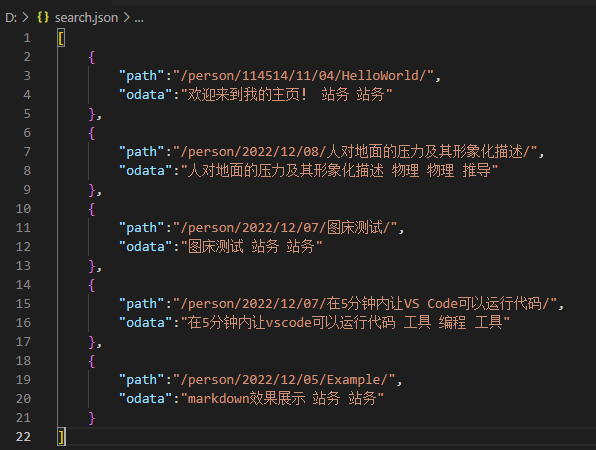The width and height of the screenshot is (596, 450).
Task: Click the /person/2022/12/05/Example/ path value
Action: pyautogui.click(x=284, y=379)
